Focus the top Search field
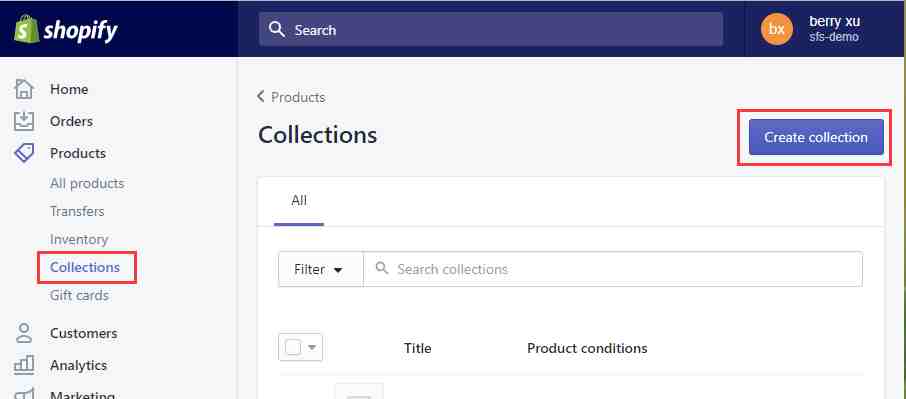The width and height of the screenshot is (906, 399). tap(491, 29)
